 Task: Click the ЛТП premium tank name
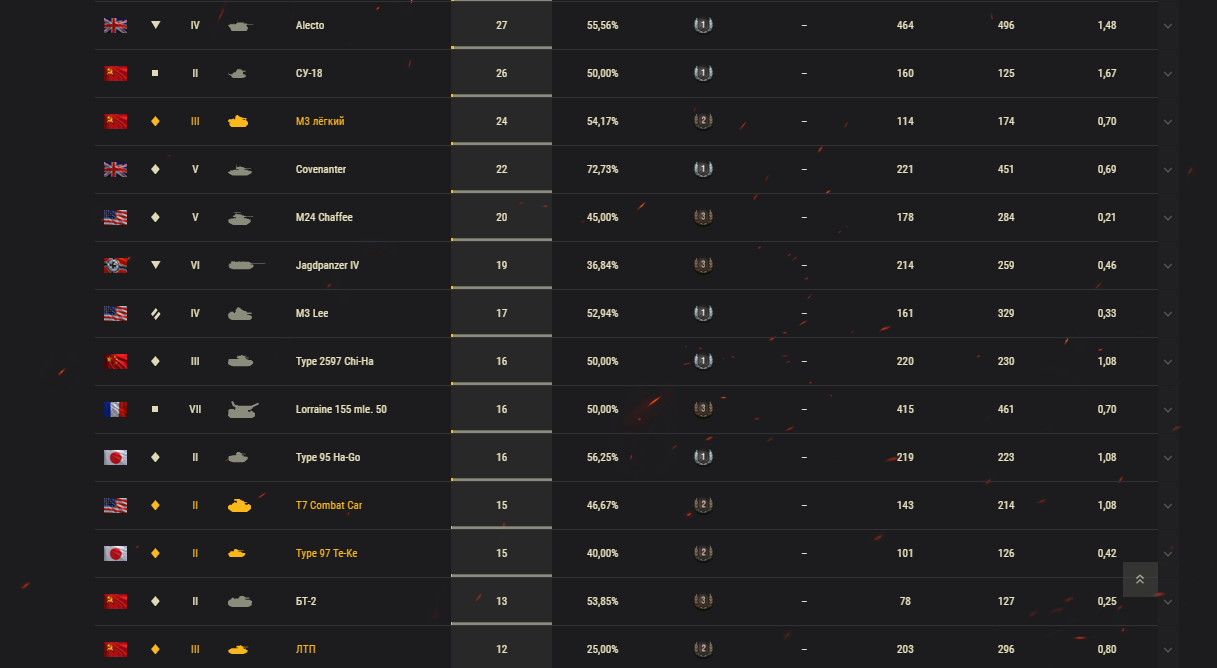[306, 649]
